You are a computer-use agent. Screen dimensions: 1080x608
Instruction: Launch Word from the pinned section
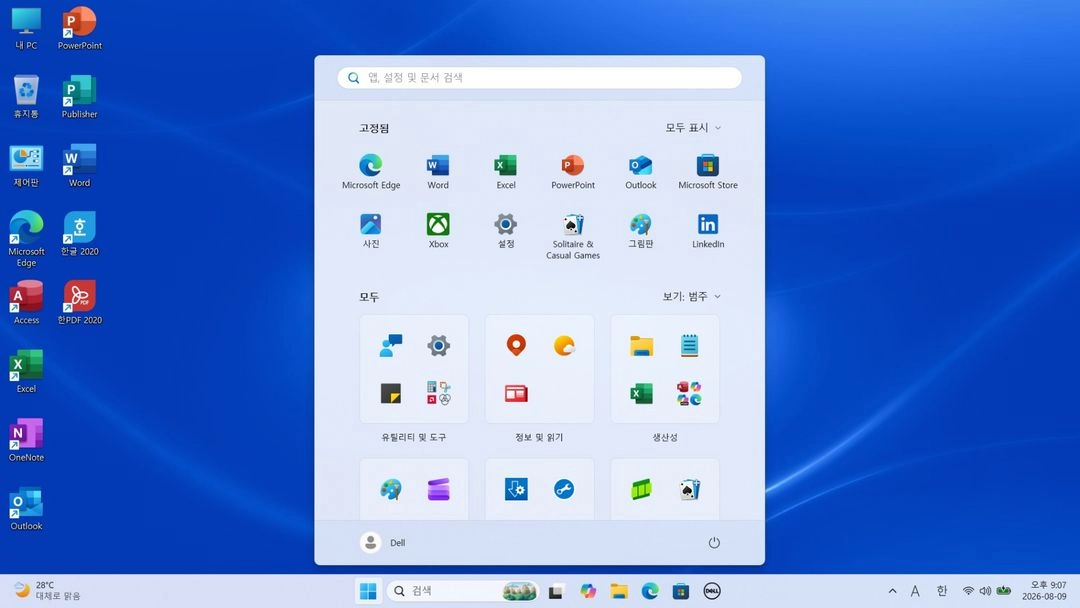click(438, 171)
